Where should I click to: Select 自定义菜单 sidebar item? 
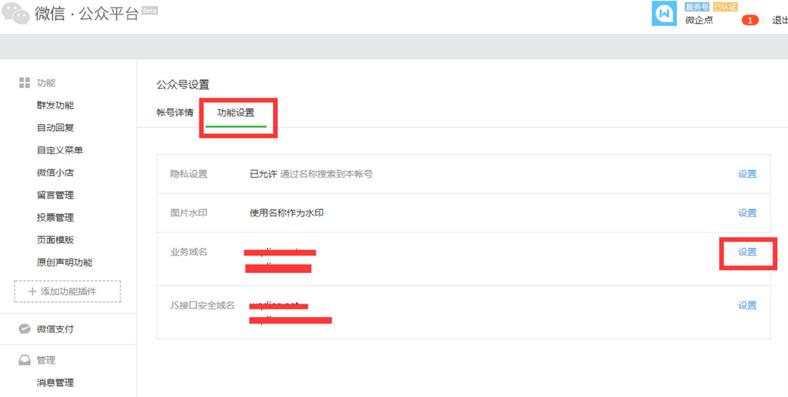click(60, 150)
